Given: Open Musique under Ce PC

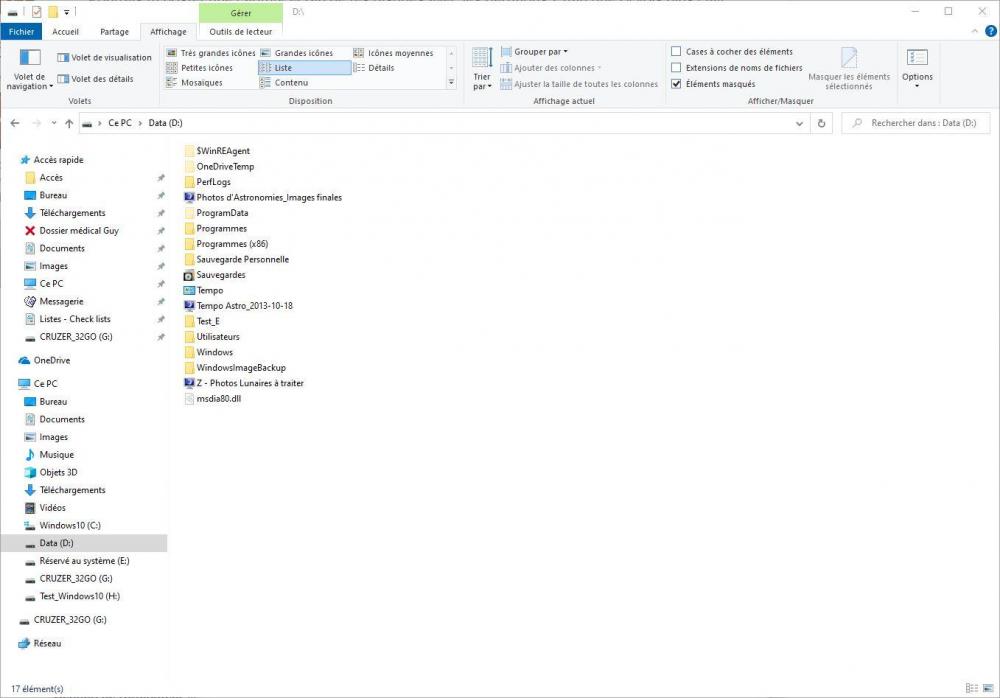Looking at the screenshot, I should 49,455.
